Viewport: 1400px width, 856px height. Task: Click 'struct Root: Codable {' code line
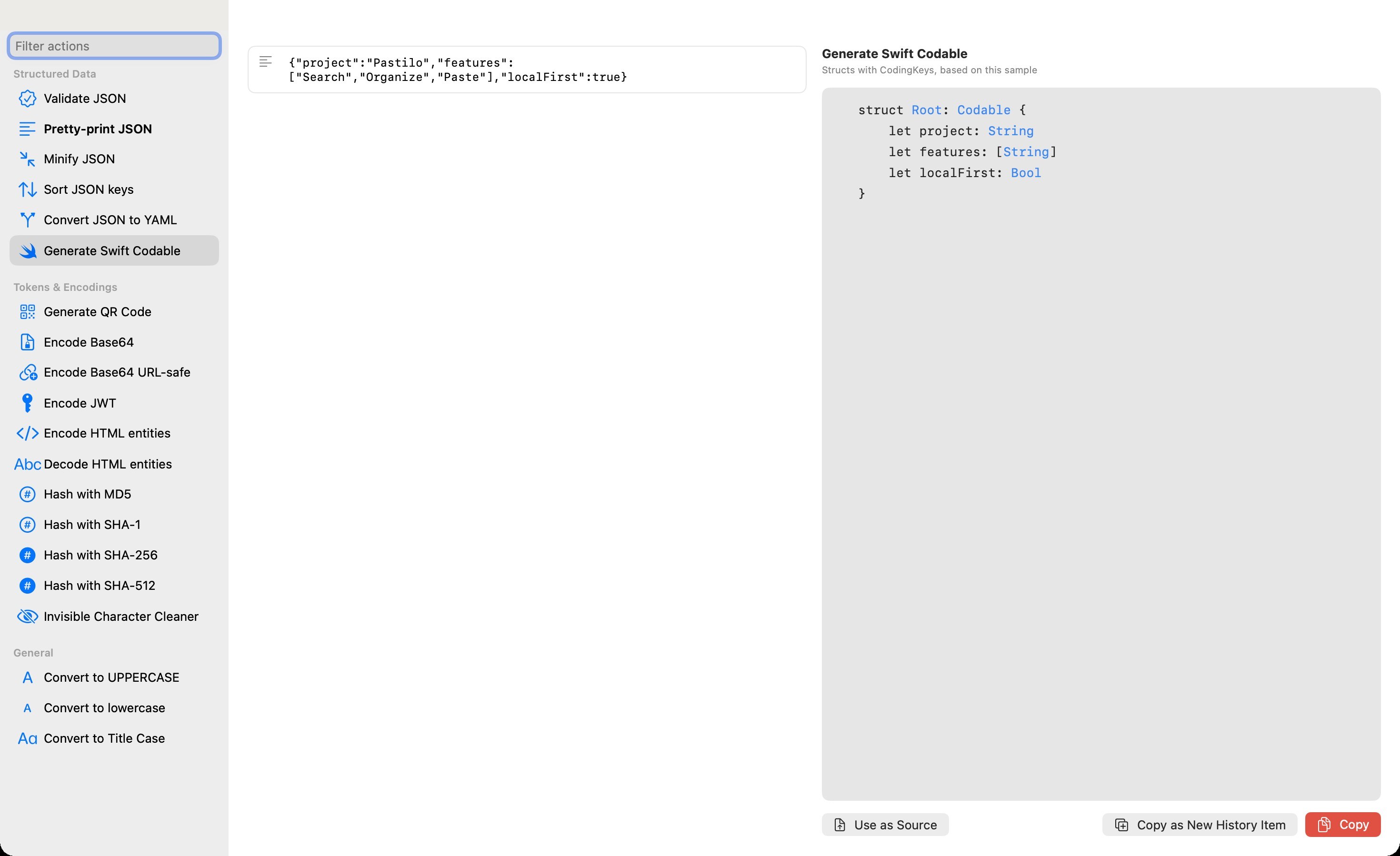pyautogui.click(x=942, y=110)
